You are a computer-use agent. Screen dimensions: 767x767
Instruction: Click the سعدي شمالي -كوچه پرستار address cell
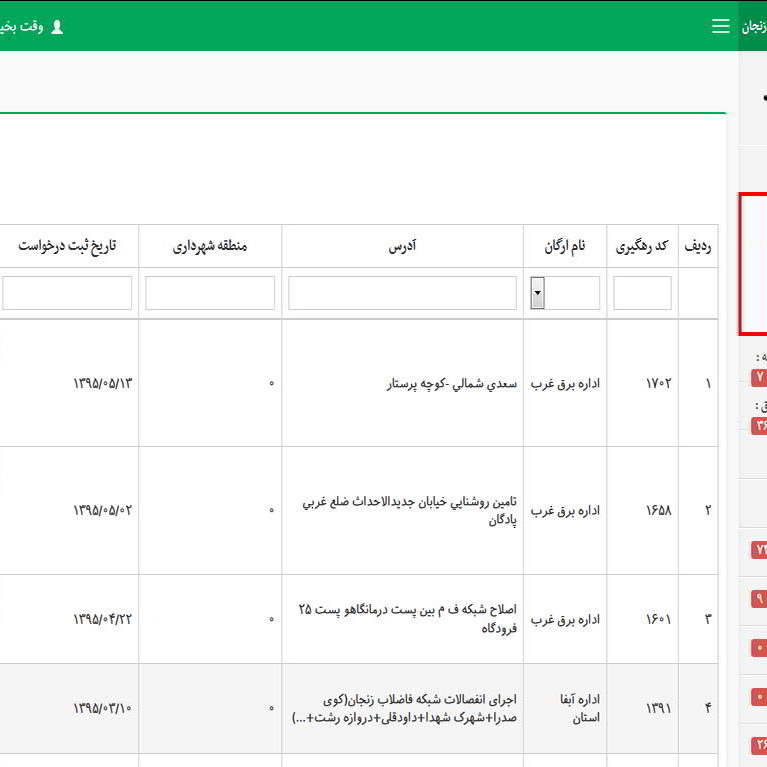tap(452, 383)
